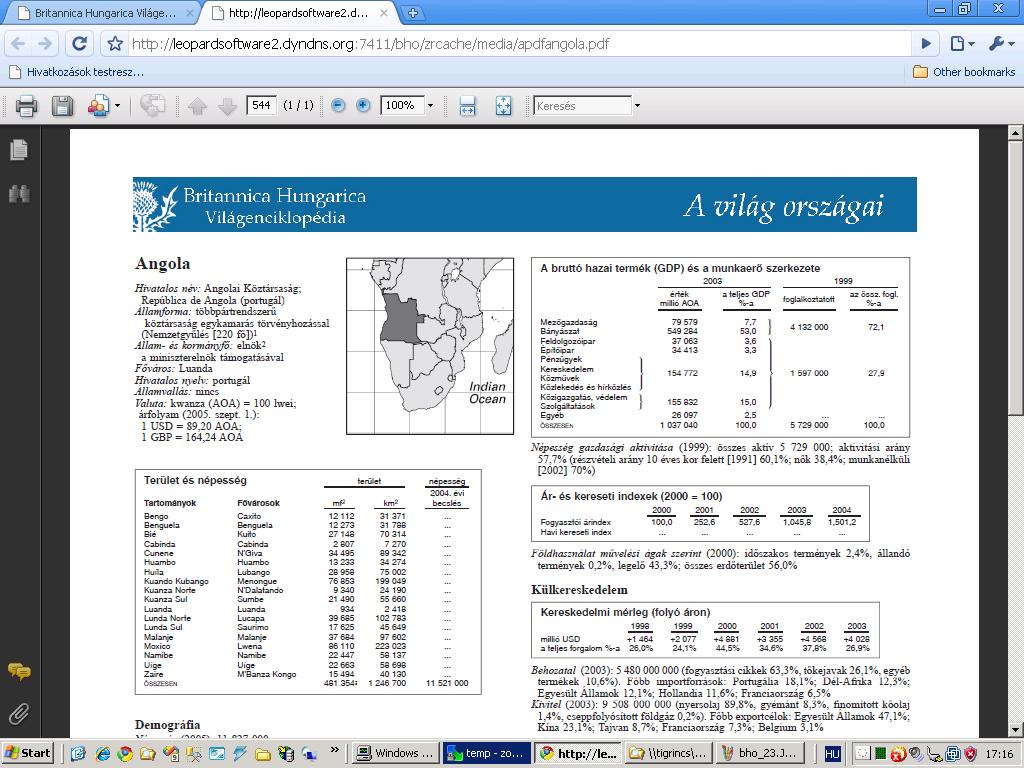Open the zoom level dropdown arrow

click(430, 105)
